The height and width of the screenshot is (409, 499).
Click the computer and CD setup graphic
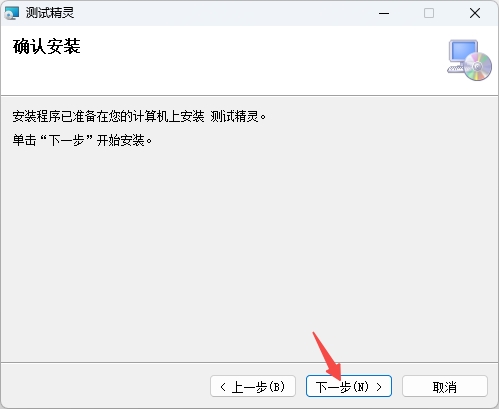(469, 60)
